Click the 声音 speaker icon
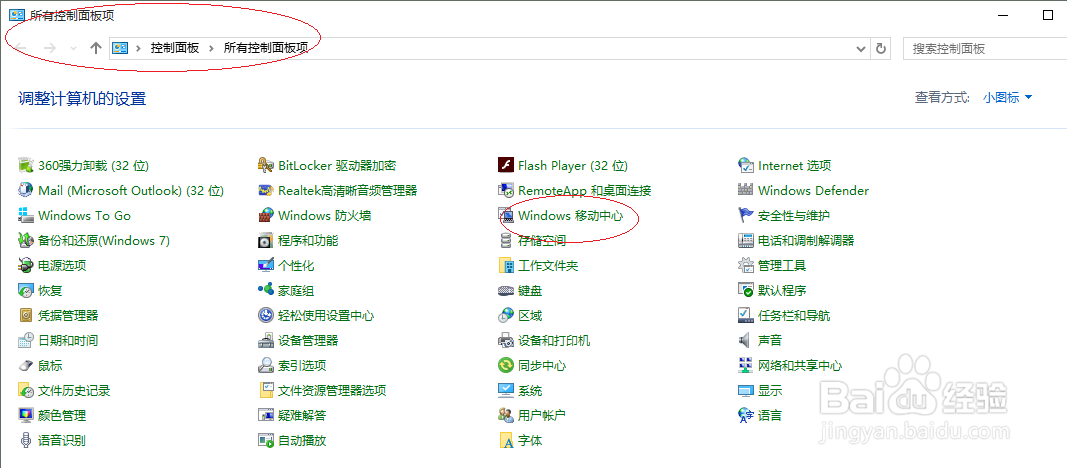1067x468 pixels. tap(746, 340)
